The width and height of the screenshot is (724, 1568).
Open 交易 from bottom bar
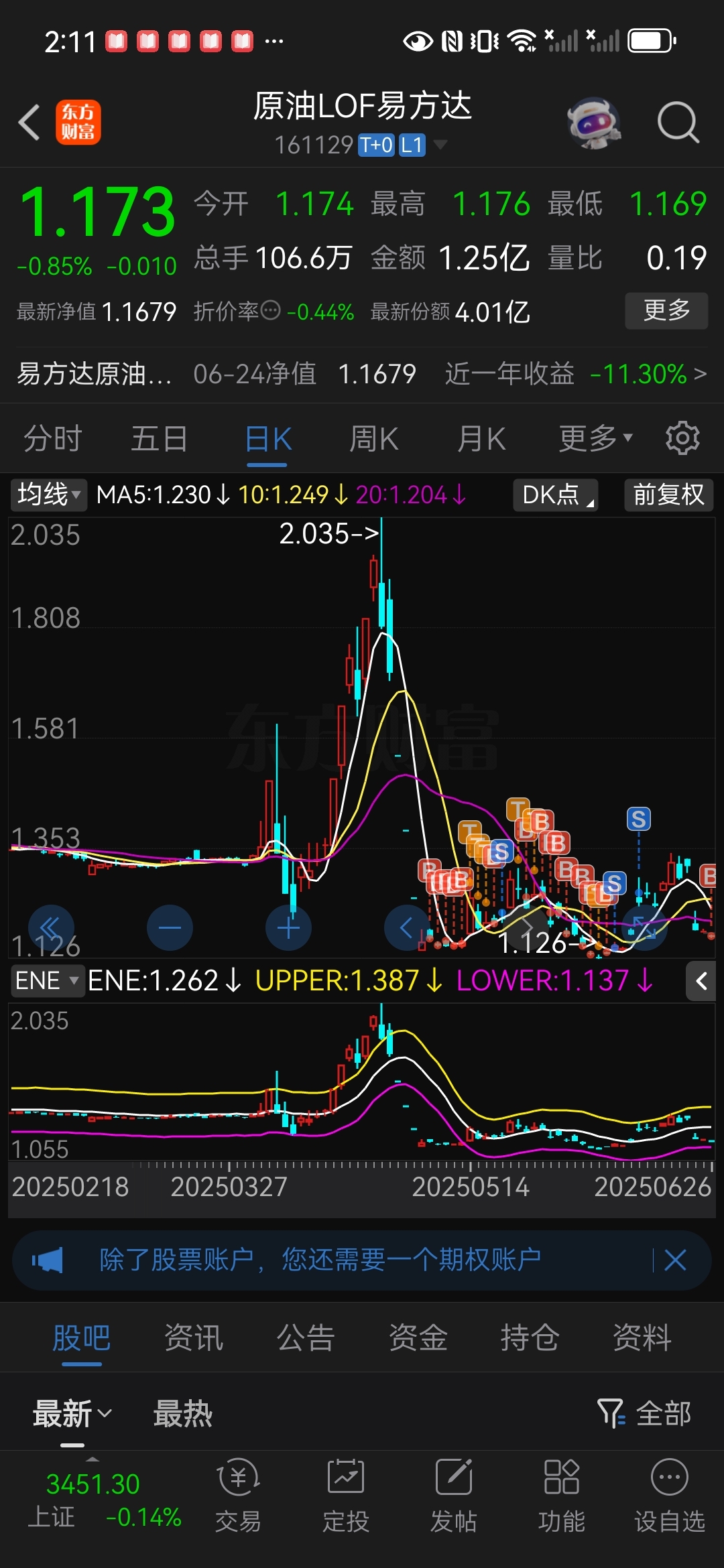238,1496
